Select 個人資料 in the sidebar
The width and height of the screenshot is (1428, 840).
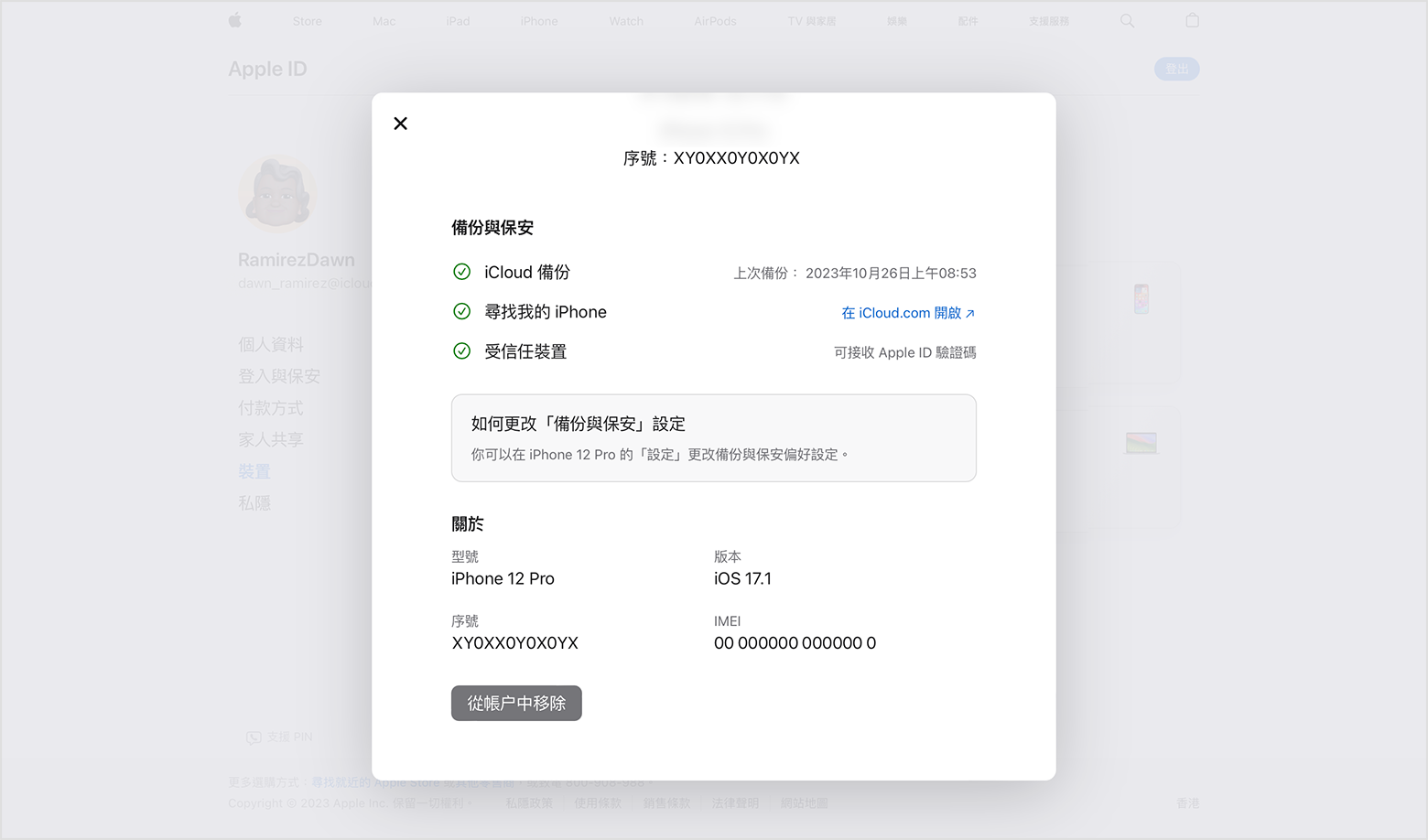(271, 344)
